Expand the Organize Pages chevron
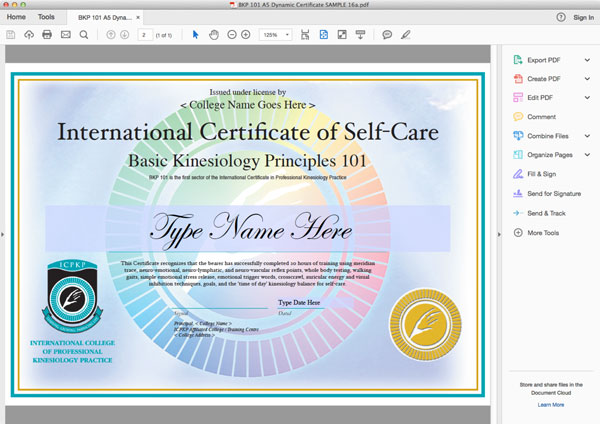The width and height of the screenshot is (600, 424). click(x=587, y=155)
